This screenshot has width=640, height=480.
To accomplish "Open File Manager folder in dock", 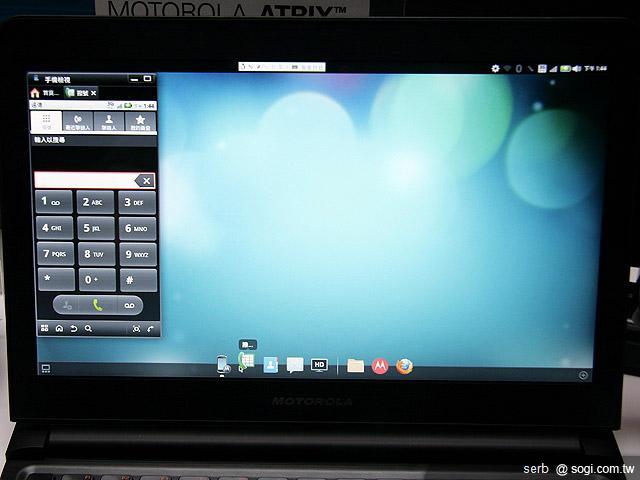I will click(356, 366).
